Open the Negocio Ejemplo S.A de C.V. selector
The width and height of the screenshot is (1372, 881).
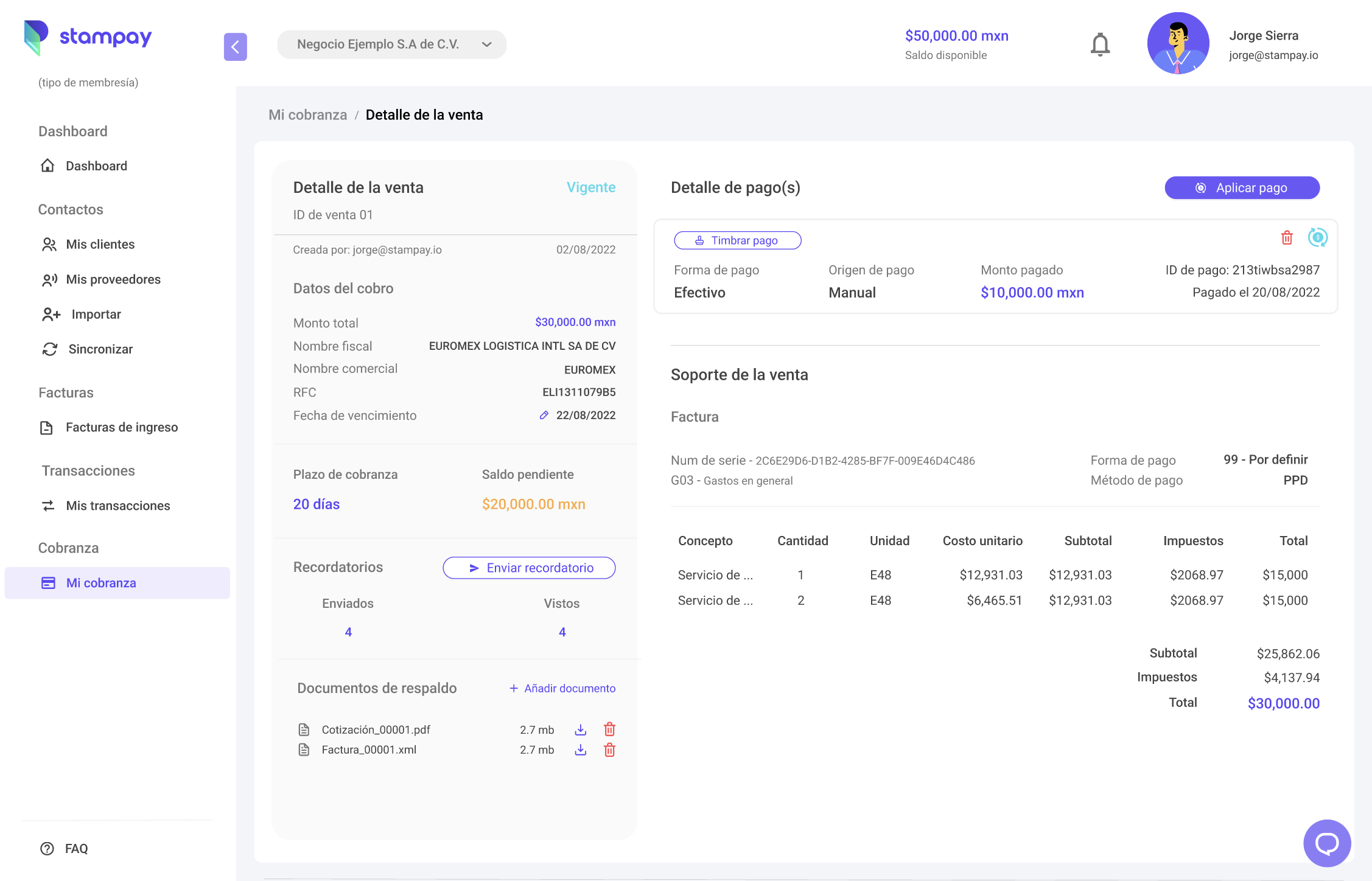pos(392,44)
